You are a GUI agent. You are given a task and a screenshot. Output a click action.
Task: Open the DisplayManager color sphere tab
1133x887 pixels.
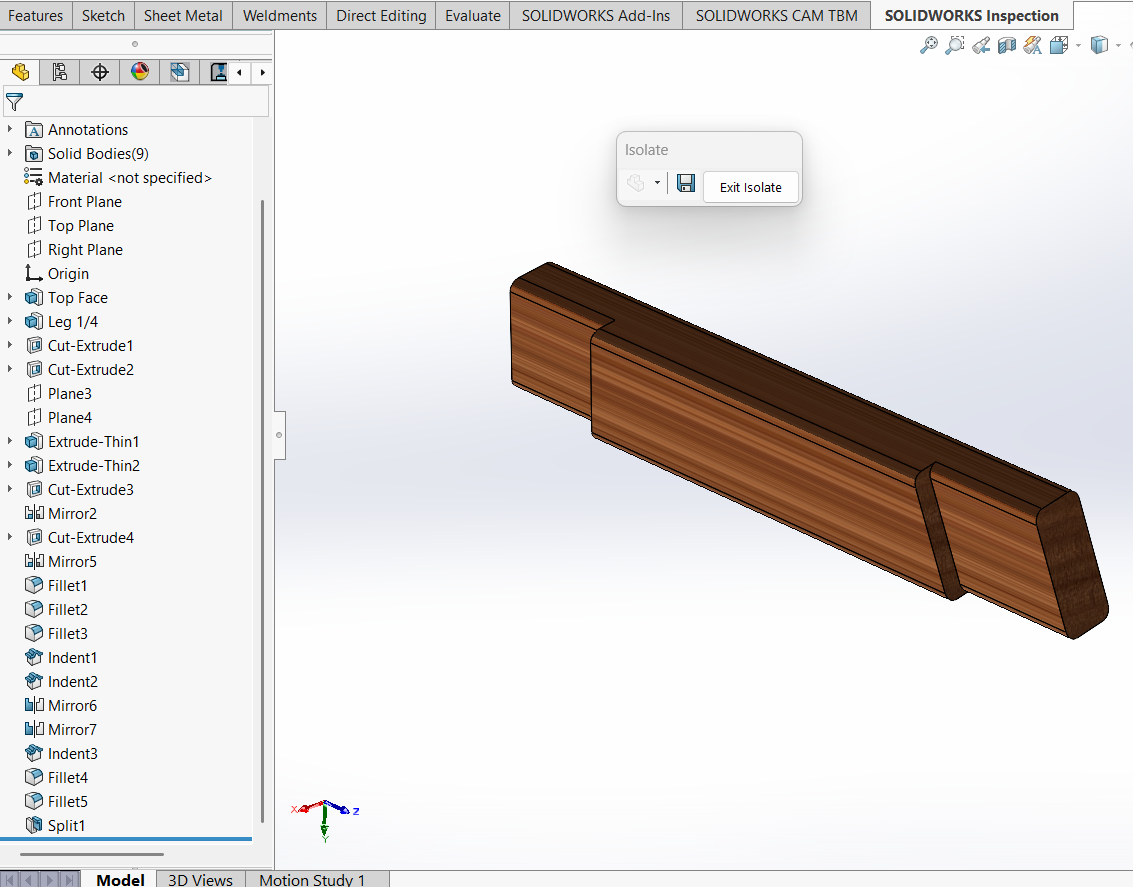pos(140,72)
